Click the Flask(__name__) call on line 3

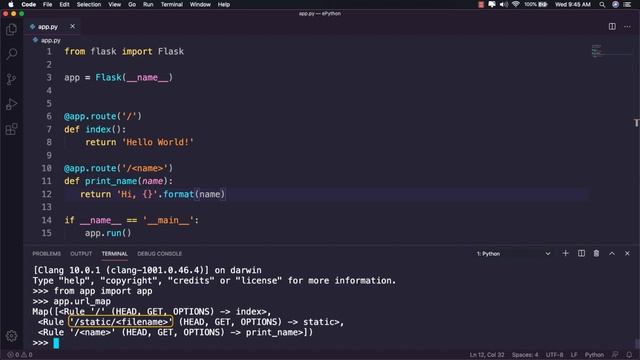[x=134, y=78]
